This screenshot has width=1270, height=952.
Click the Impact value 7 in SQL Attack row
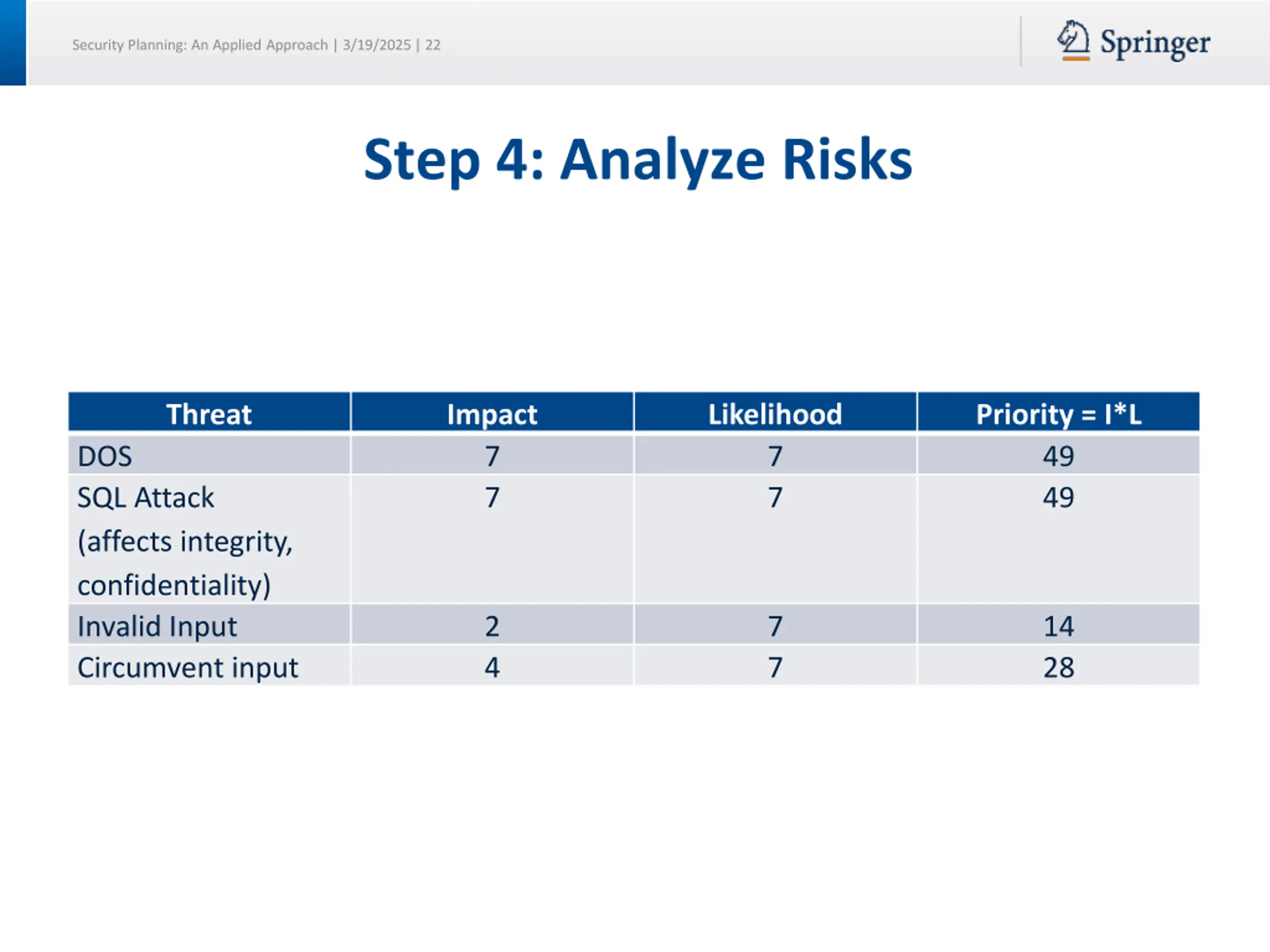pos(492,497)
